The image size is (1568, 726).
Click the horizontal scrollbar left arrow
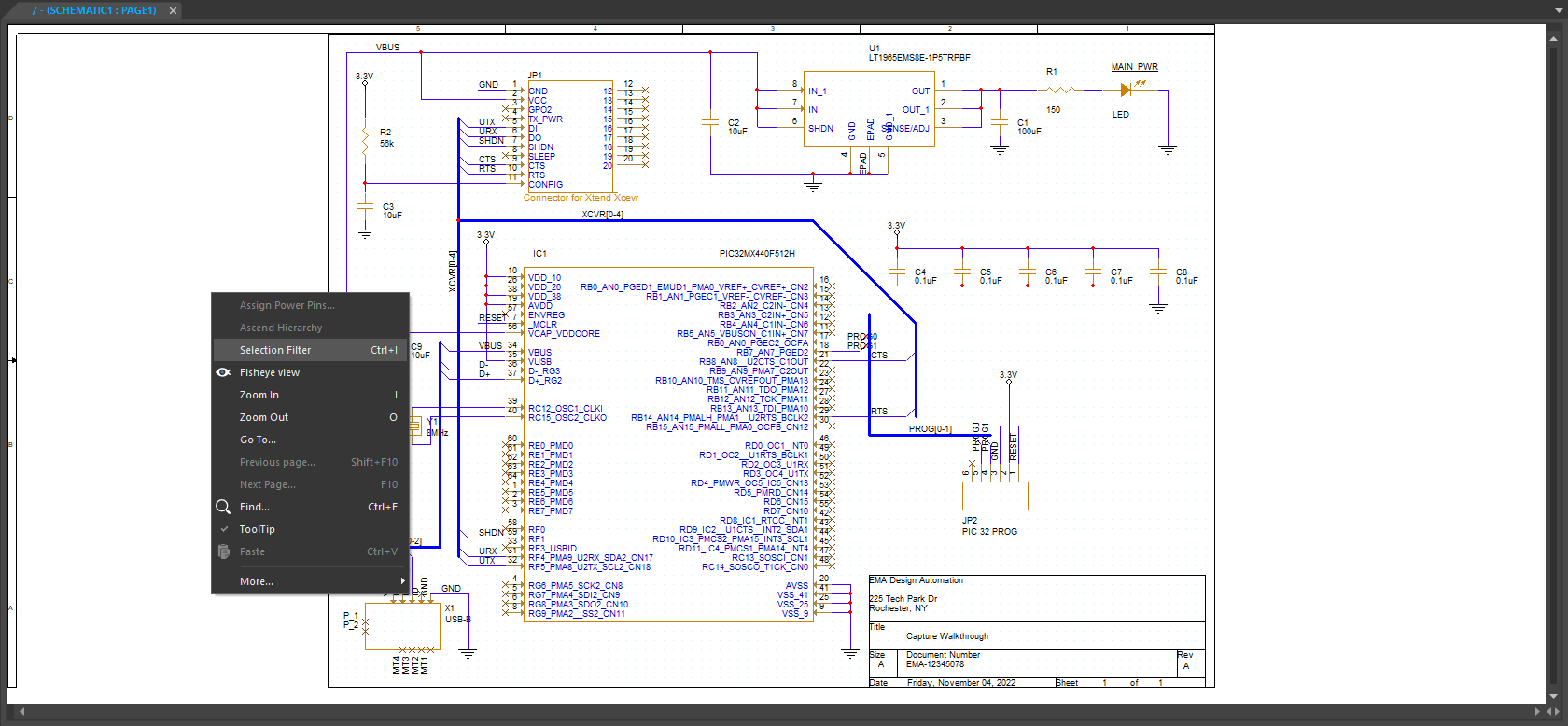(x=22, y=712)
